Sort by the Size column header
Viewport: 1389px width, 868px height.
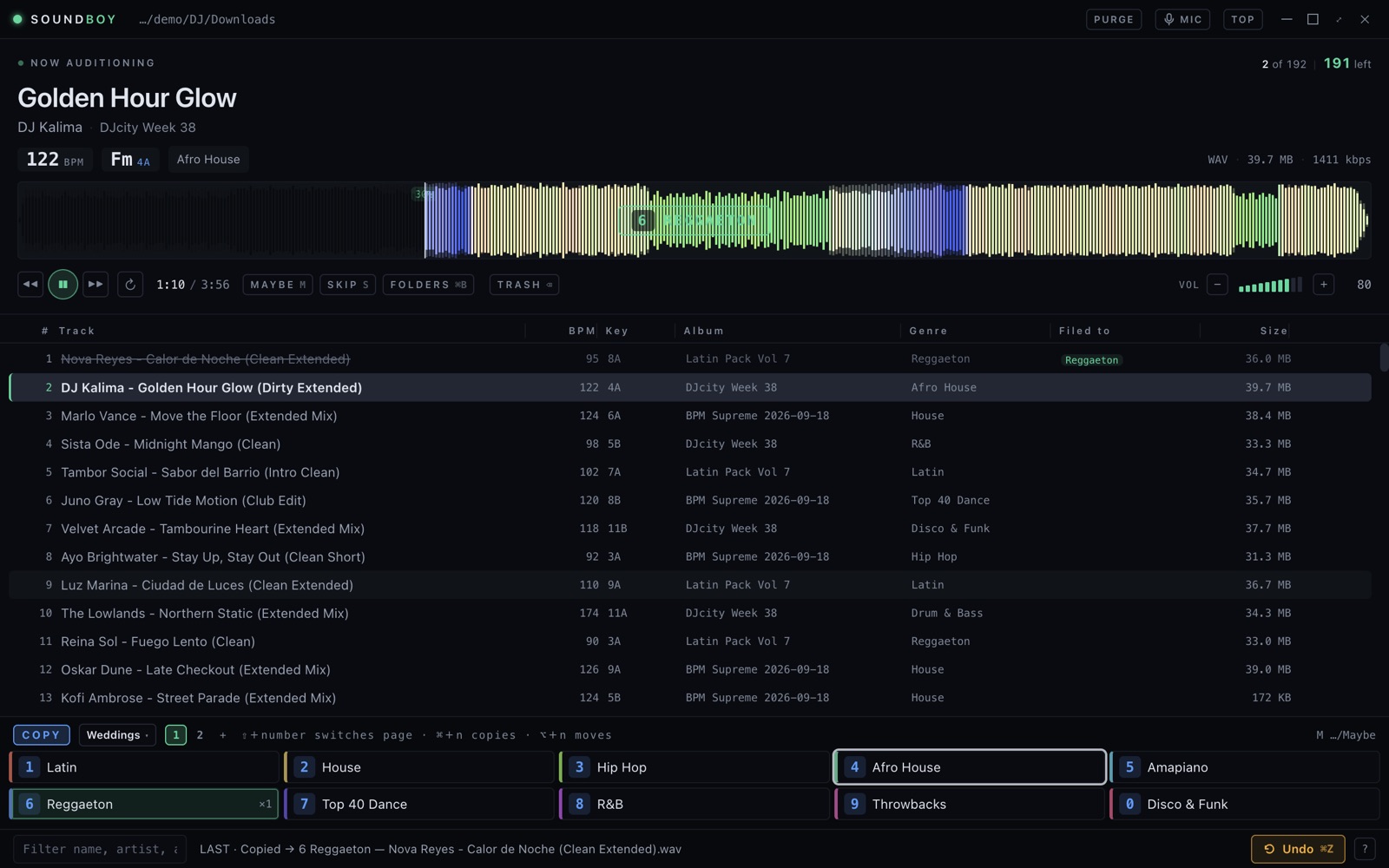1274,331
